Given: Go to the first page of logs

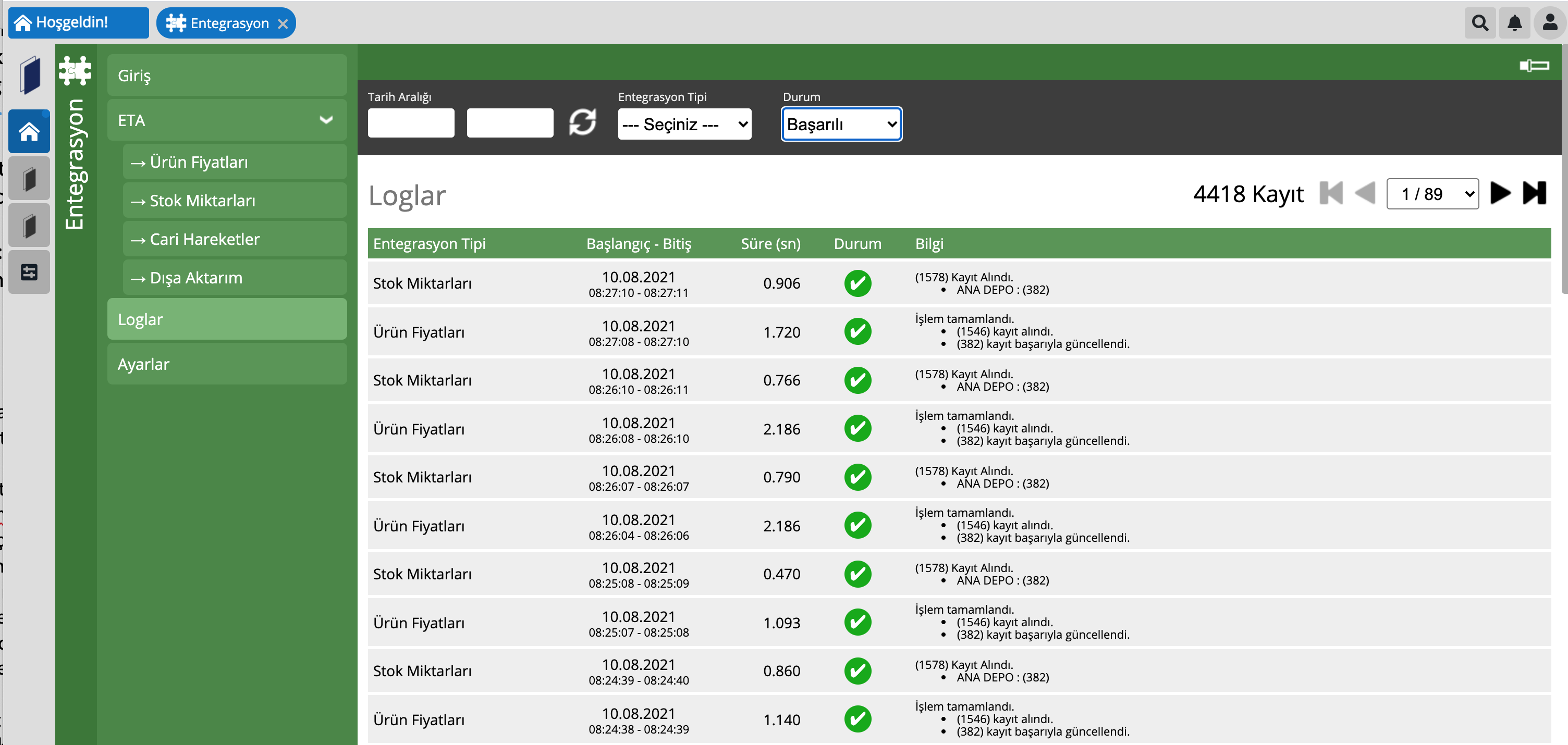Looking at the screenshot, I should tap(1331, 193).
